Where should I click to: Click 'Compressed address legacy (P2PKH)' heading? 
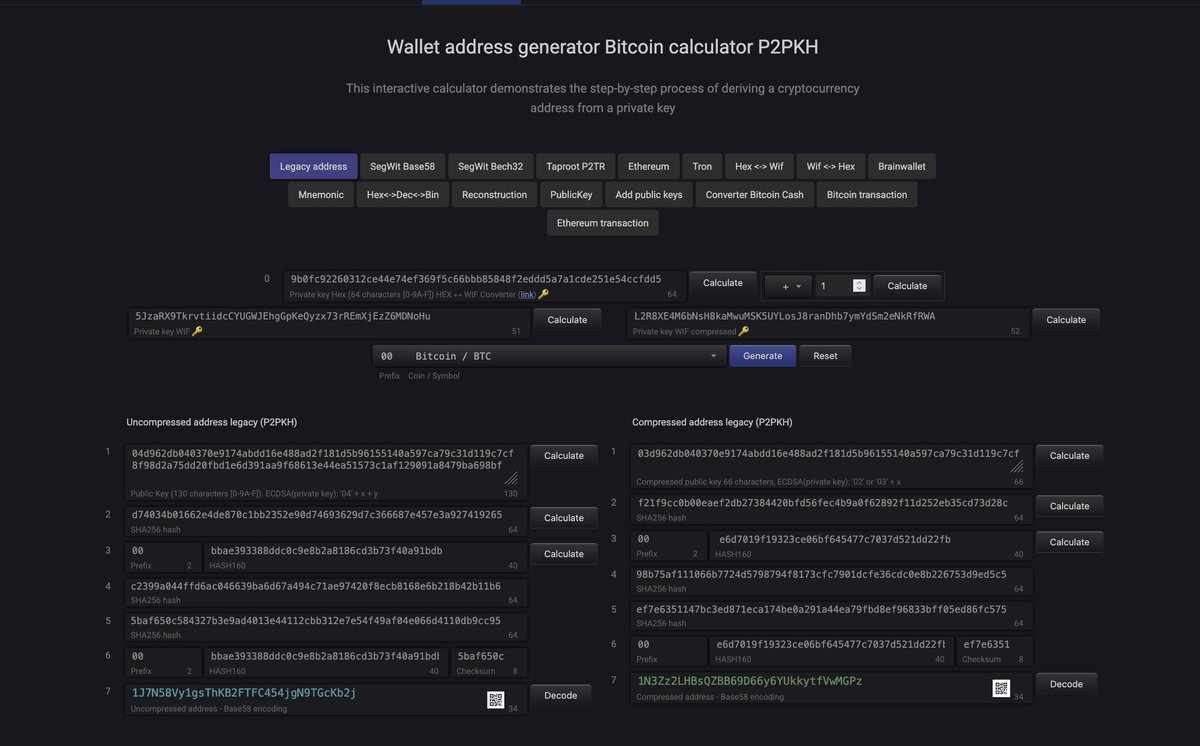[x=712, y=422]
